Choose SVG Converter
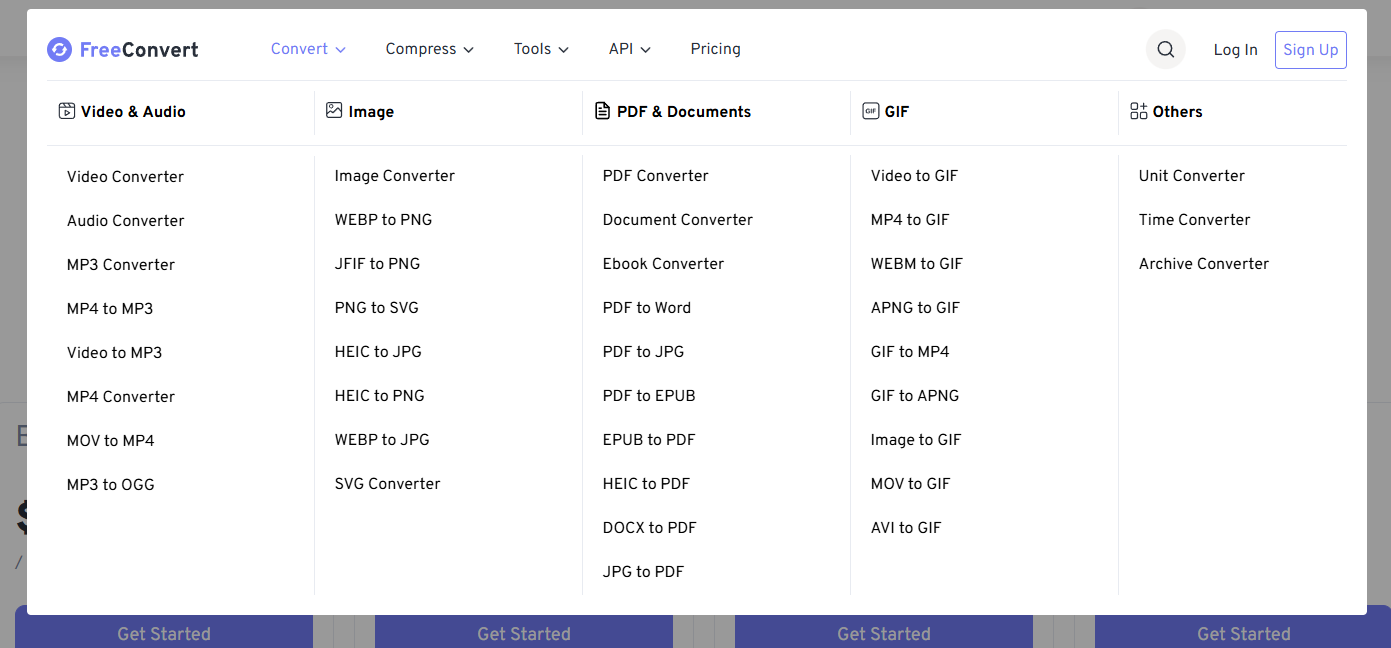 tap(388, 484)
